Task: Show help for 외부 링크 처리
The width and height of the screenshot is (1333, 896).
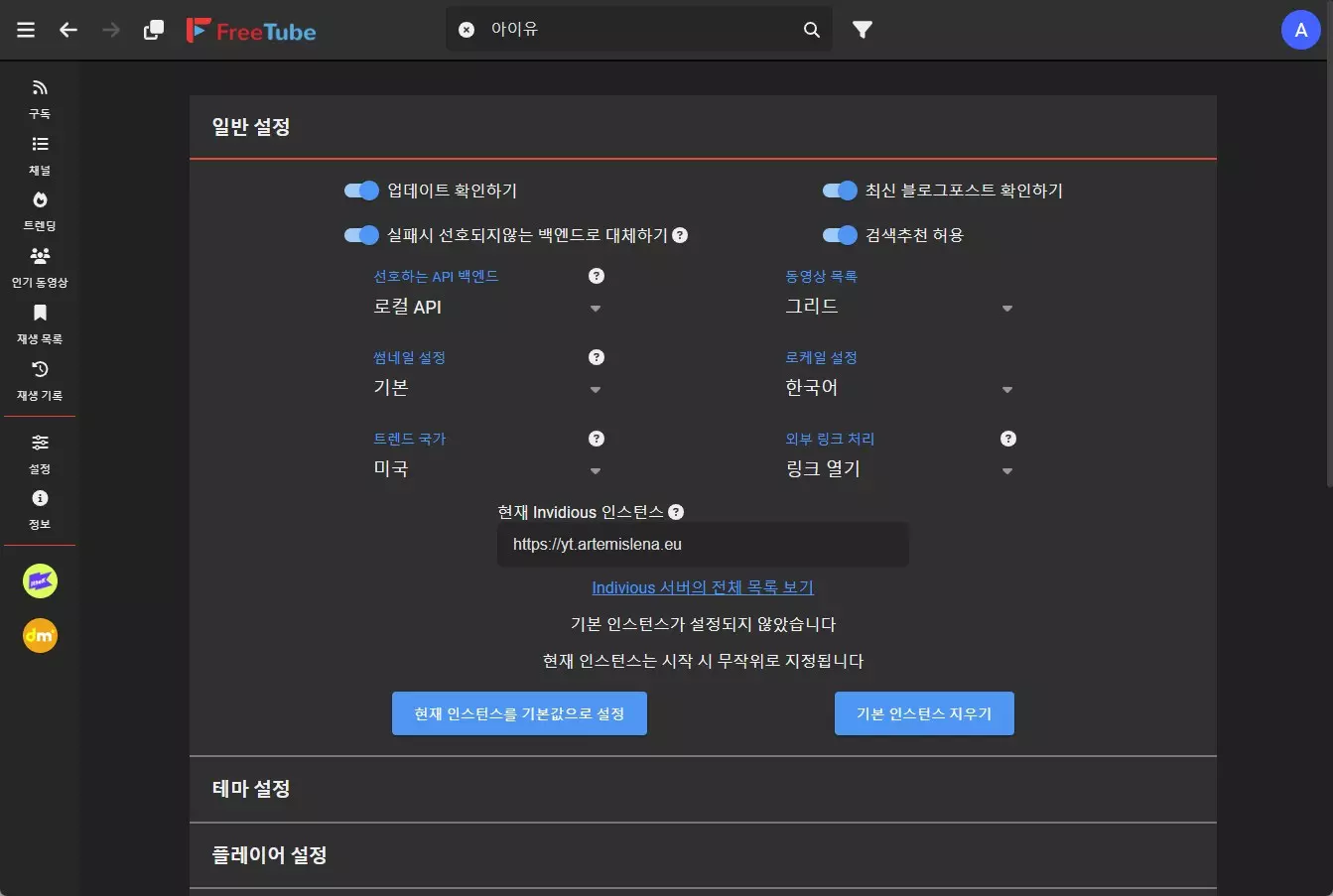Action: coord(1008,439)
